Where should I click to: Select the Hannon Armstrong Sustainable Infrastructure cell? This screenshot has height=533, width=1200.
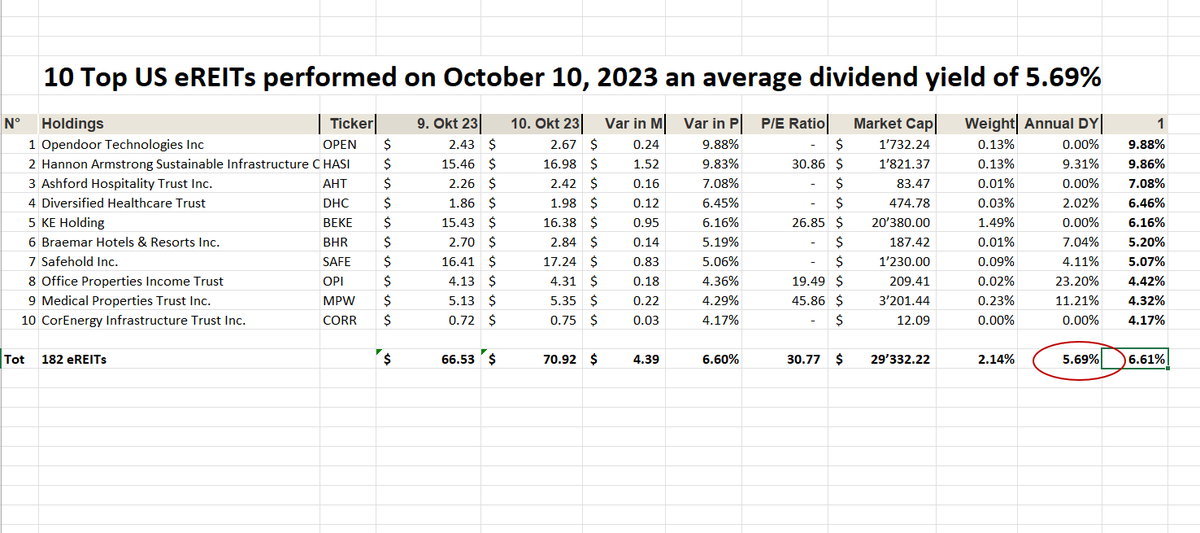point(179,163)
